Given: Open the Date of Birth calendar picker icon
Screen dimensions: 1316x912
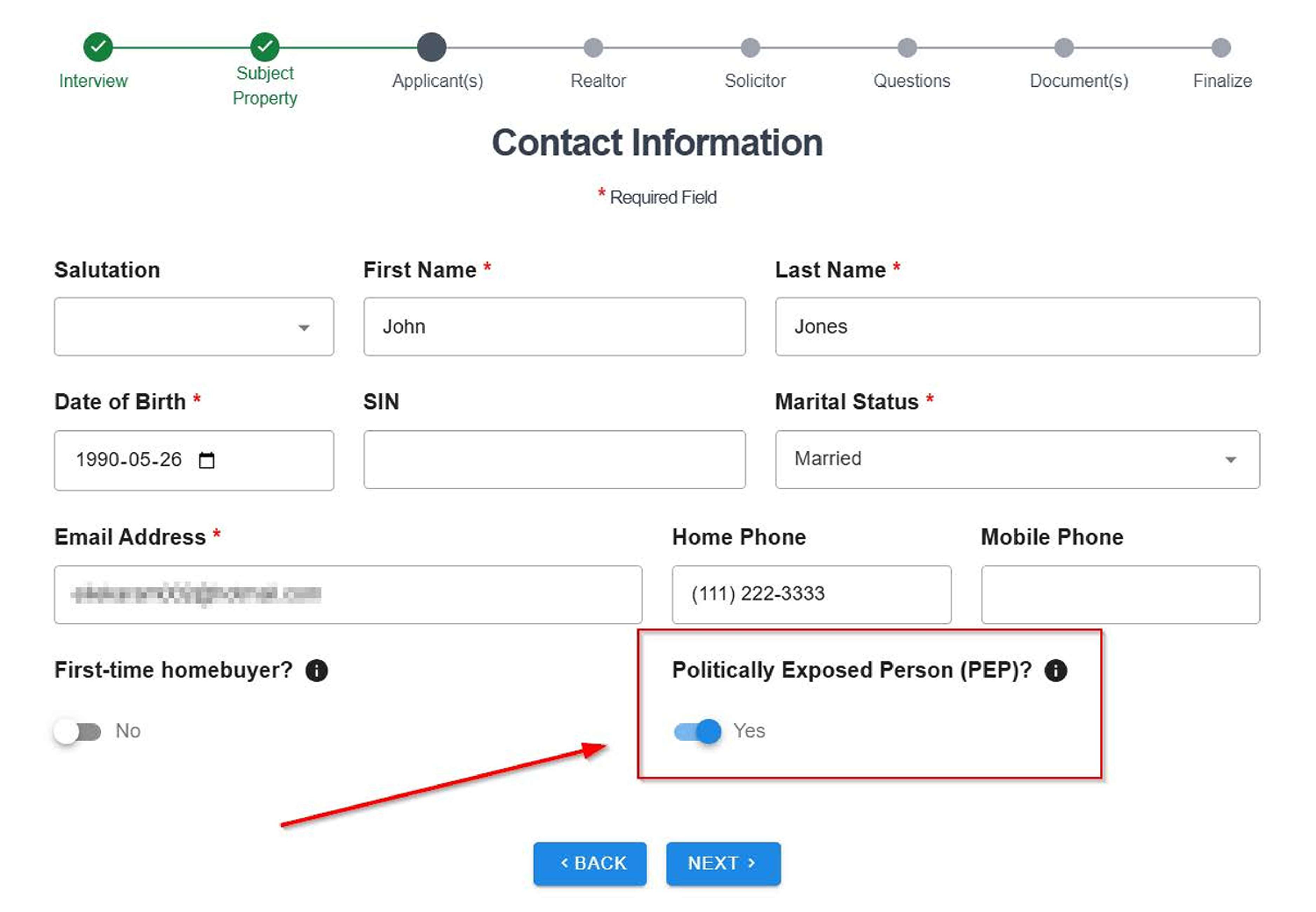Looking at the screenshot, I should pyautogui.click(x=207, y=460).
